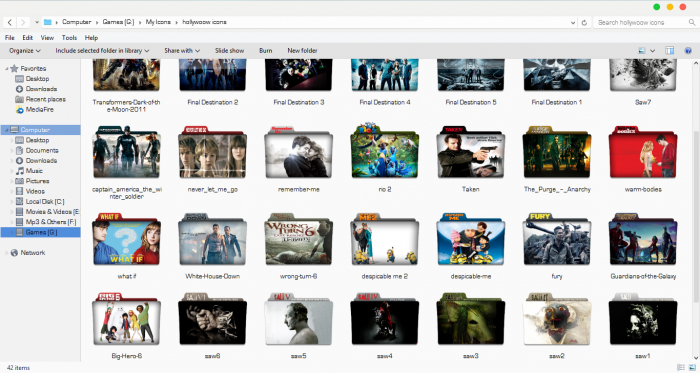
Task: Click the Slide show button
Action: [x=229, y=50]
